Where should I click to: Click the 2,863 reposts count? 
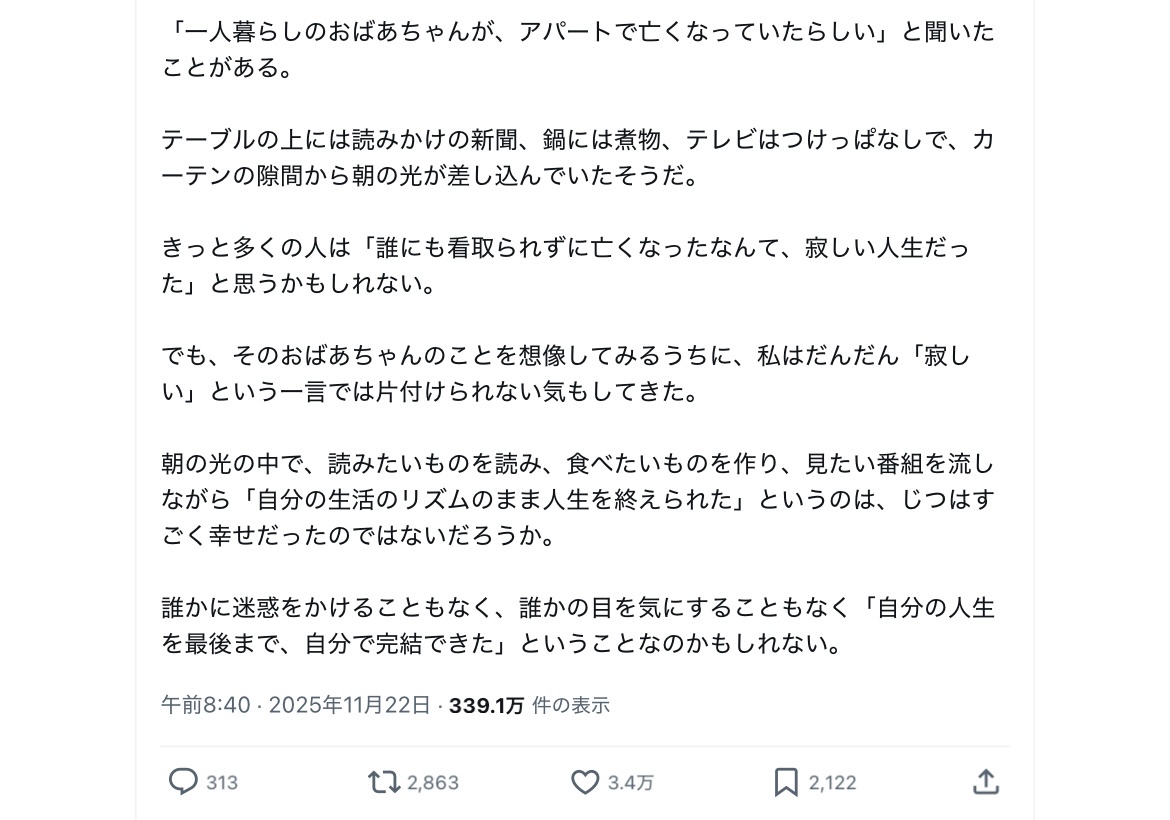(433, 783)
